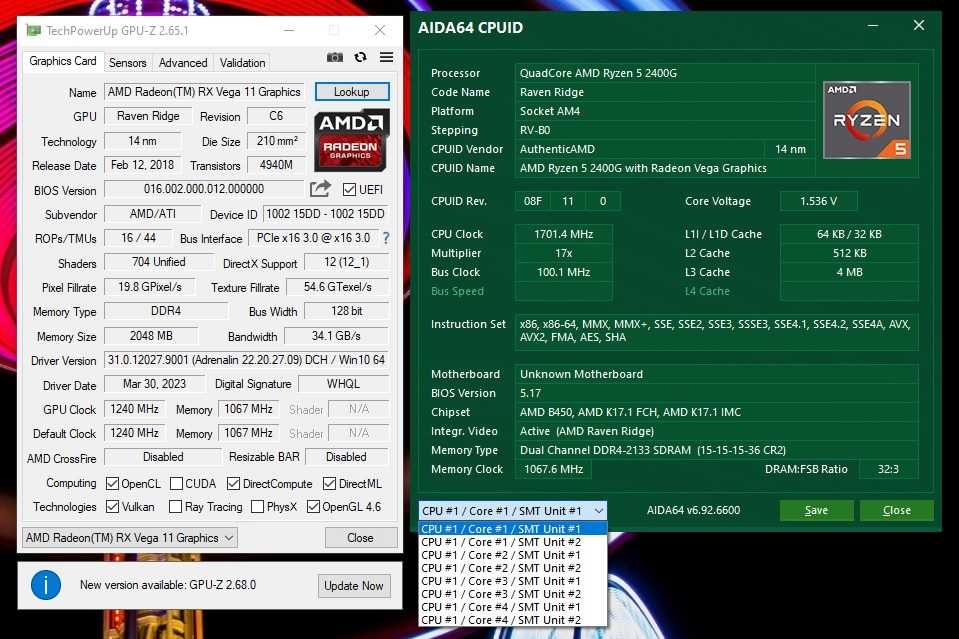
Task: Switch to the Sensors tab
Action: 127,63
